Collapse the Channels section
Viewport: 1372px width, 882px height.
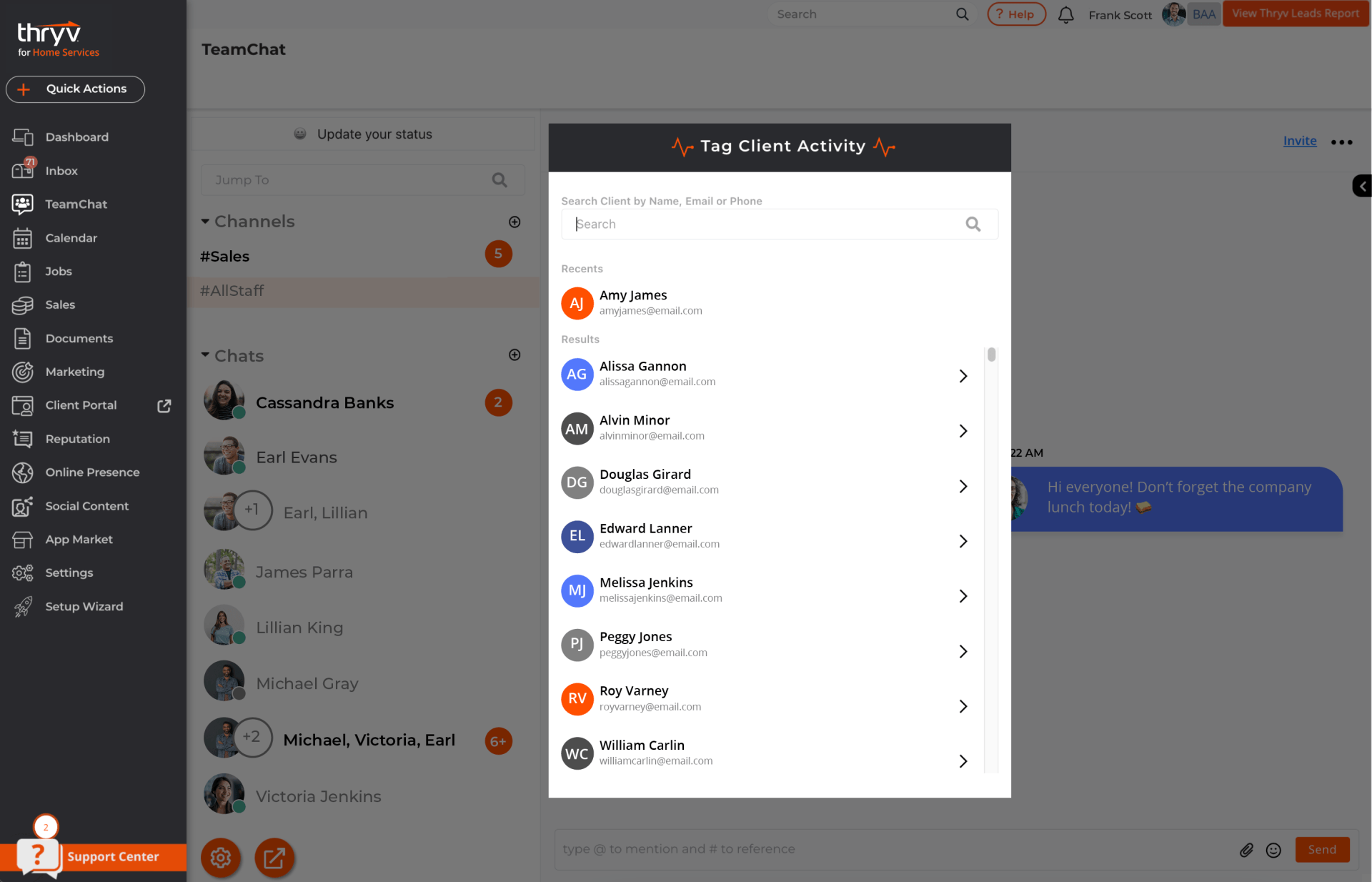pos(205,222)
